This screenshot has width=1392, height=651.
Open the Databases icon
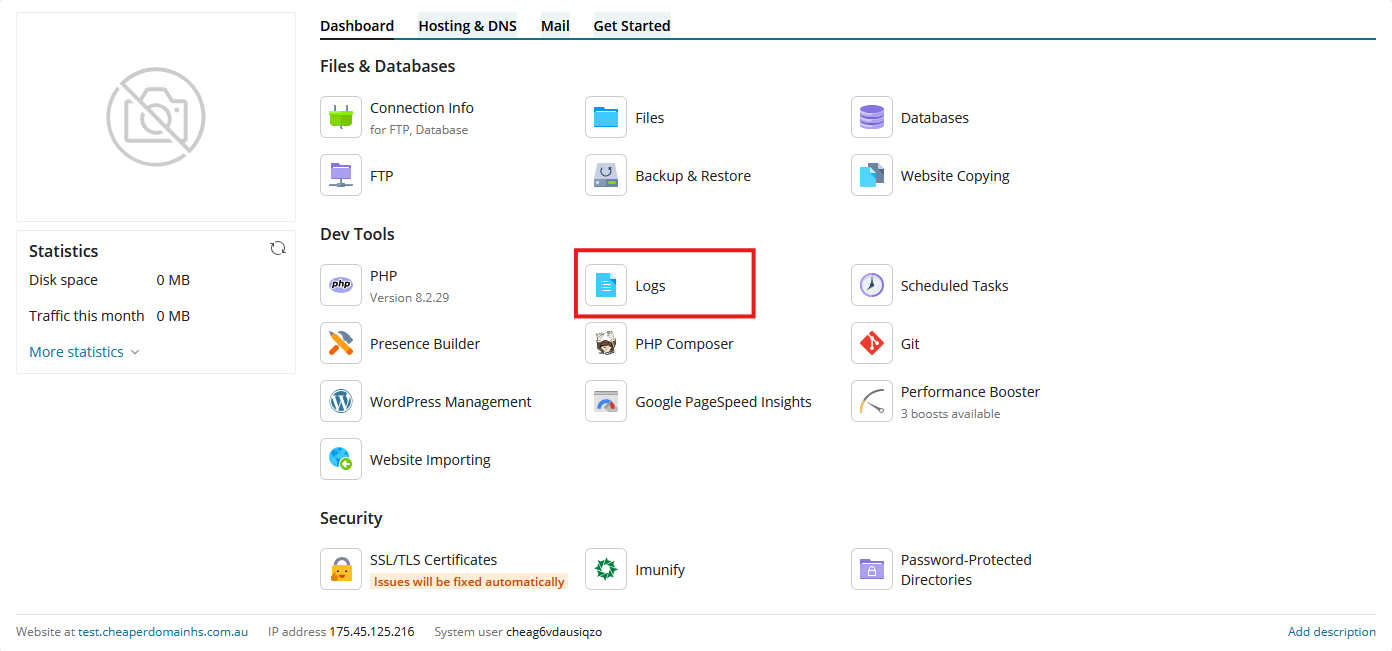click(872, 118)
